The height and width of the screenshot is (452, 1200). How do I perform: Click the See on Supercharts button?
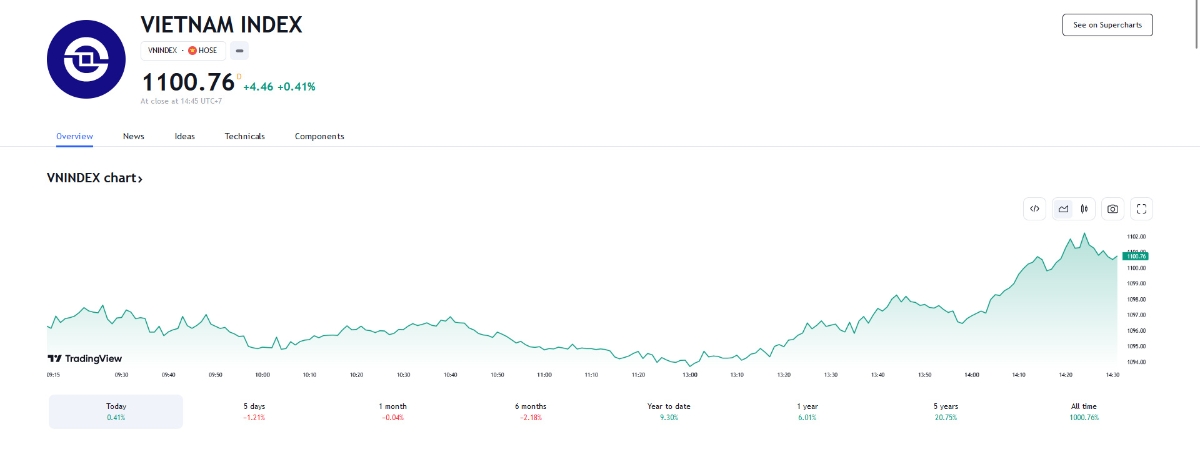coord(1107,25)
